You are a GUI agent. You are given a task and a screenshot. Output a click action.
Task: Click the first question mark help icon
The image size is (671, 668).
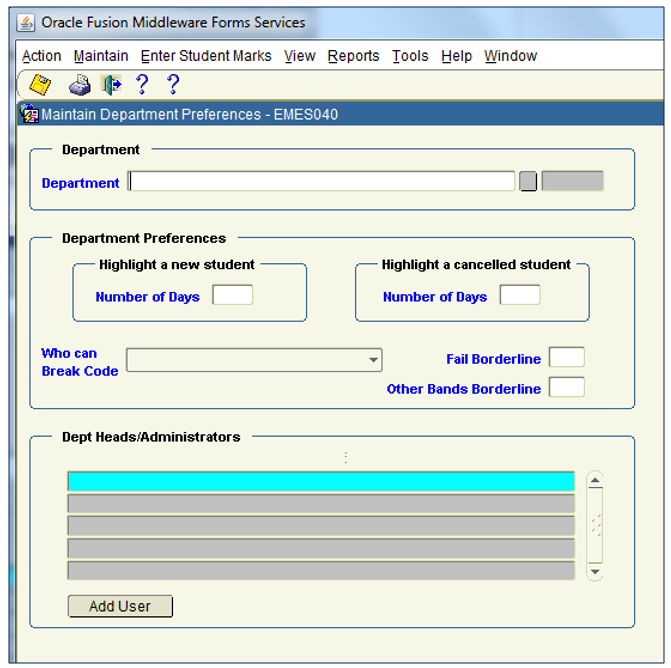pyautogui.click(x=142, y=85)
